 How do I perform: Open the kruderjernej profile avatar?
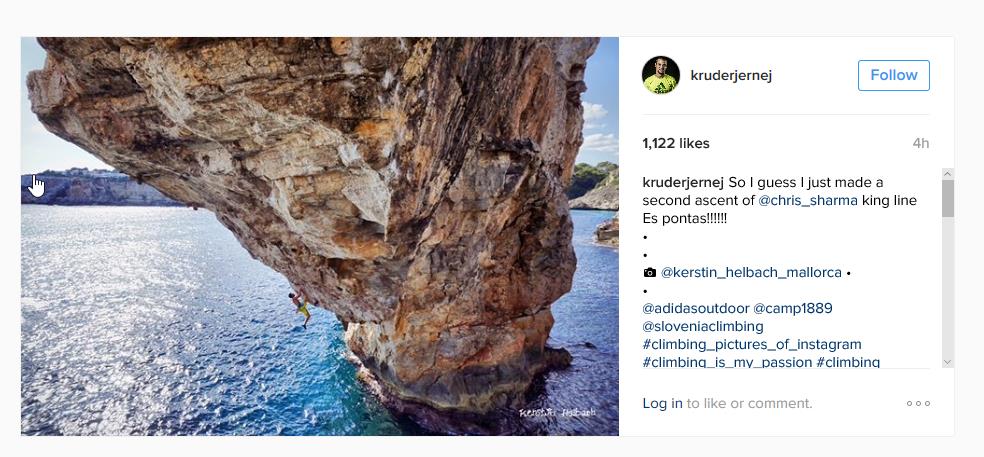(661, 75)
